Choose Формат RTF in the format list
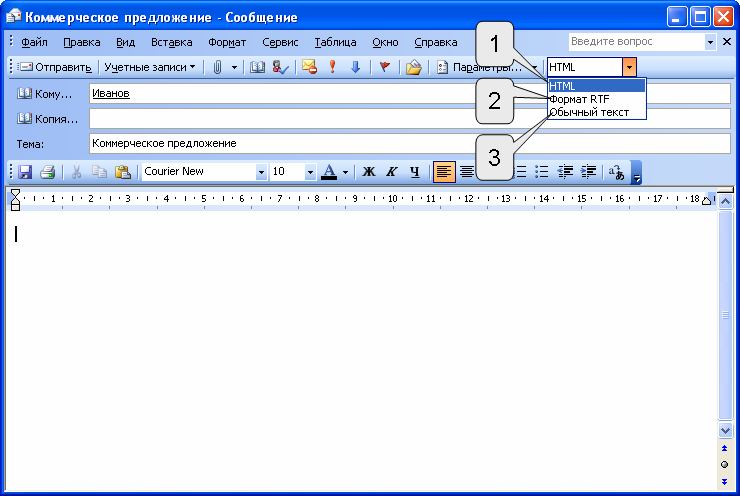The image size is (740, 496). [597, 99]
